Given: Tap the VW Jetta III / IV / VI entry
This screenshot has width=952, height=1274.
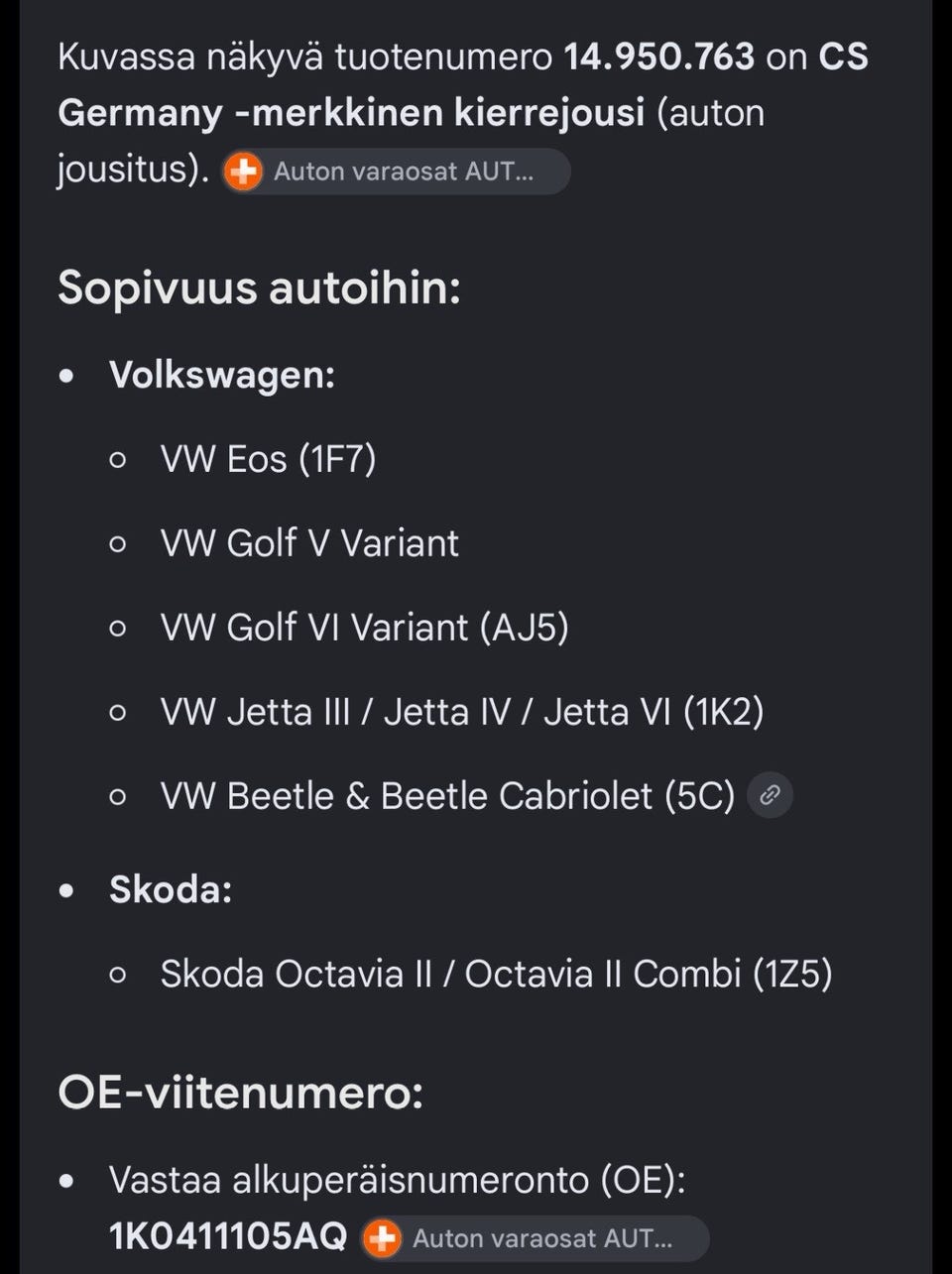Looking at the screenshot, I should click(462, 712).
